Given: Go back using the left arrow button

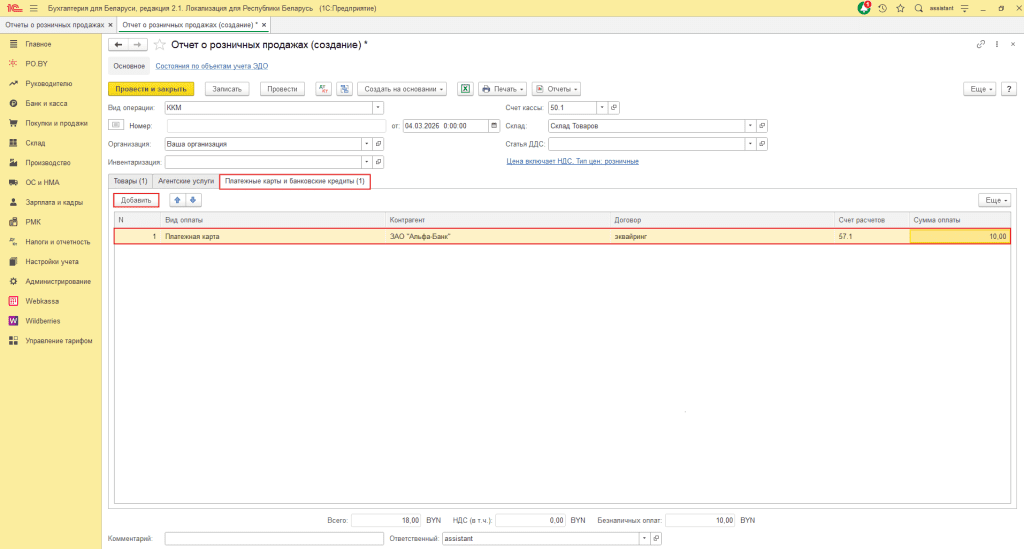Looking at the screenshot, I should click(118, 45).
